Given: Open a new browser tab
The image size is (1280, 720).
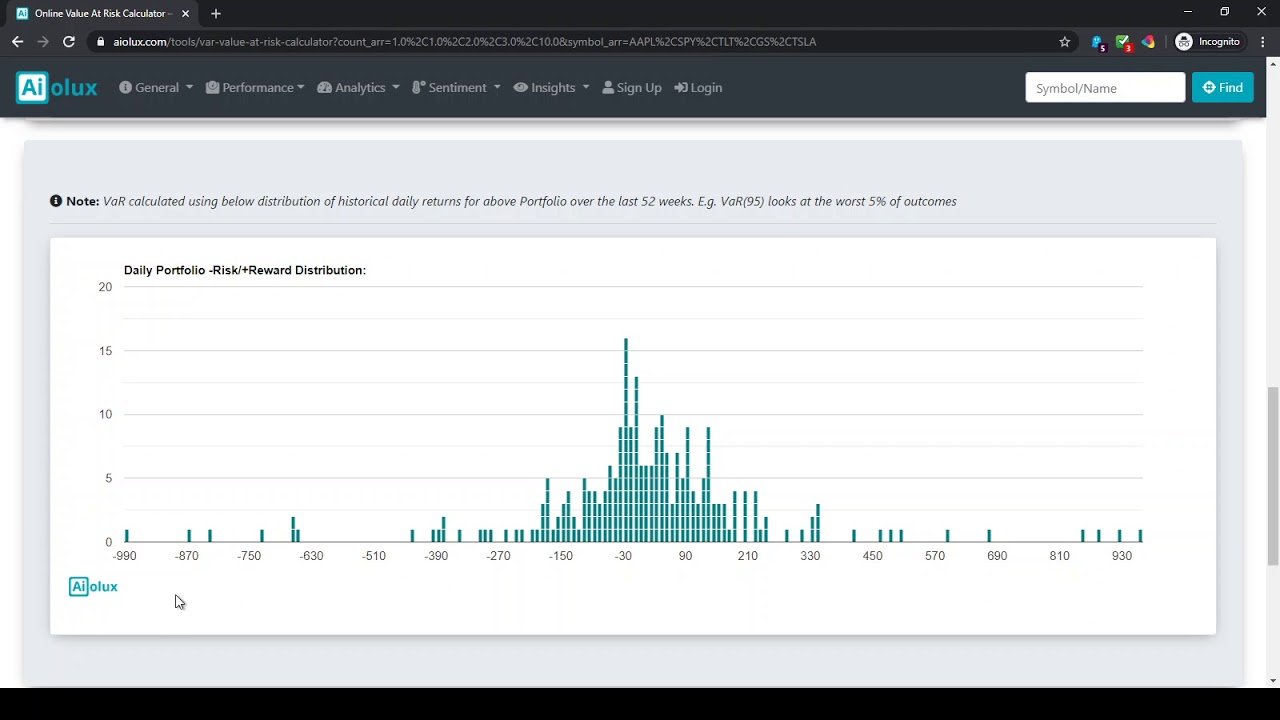Looking at the screenshot, I should (x=216, y=14).
